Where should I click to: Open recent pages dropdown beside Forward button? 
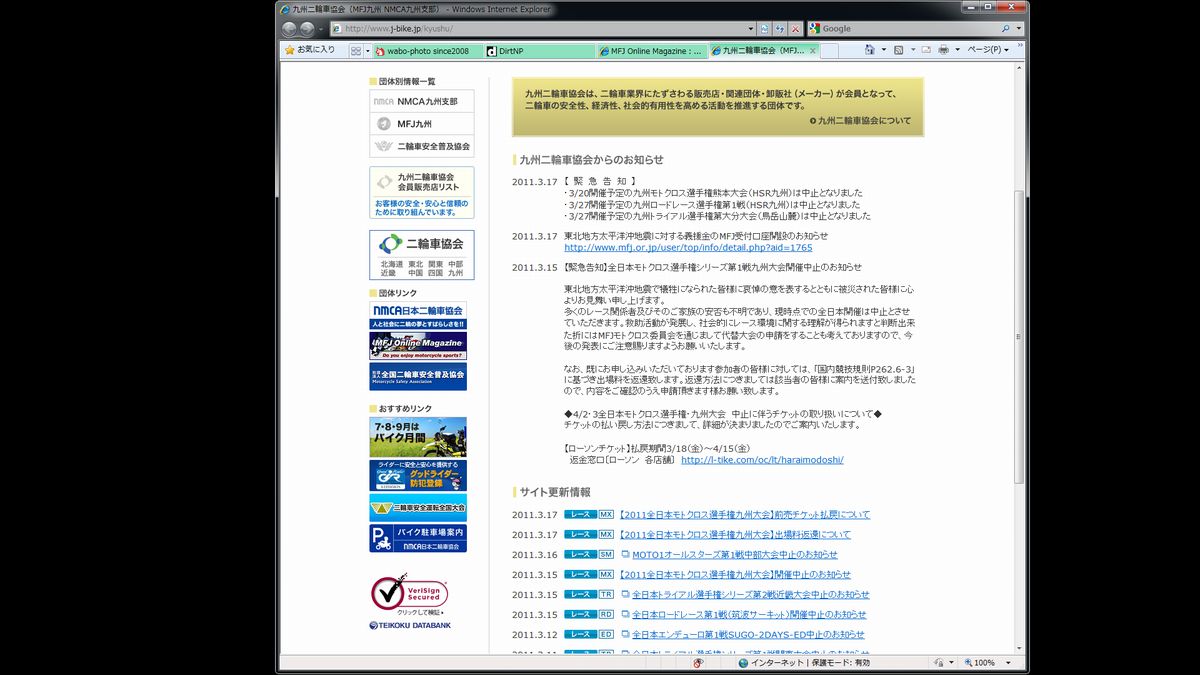(x=321, y=29)
